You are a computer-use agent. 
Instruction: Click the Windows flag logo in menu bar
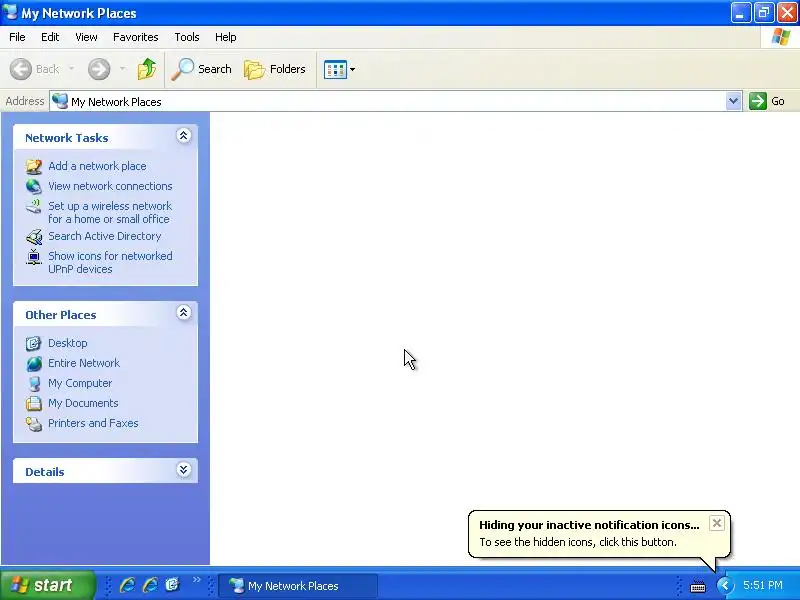[x=781, y=37]
